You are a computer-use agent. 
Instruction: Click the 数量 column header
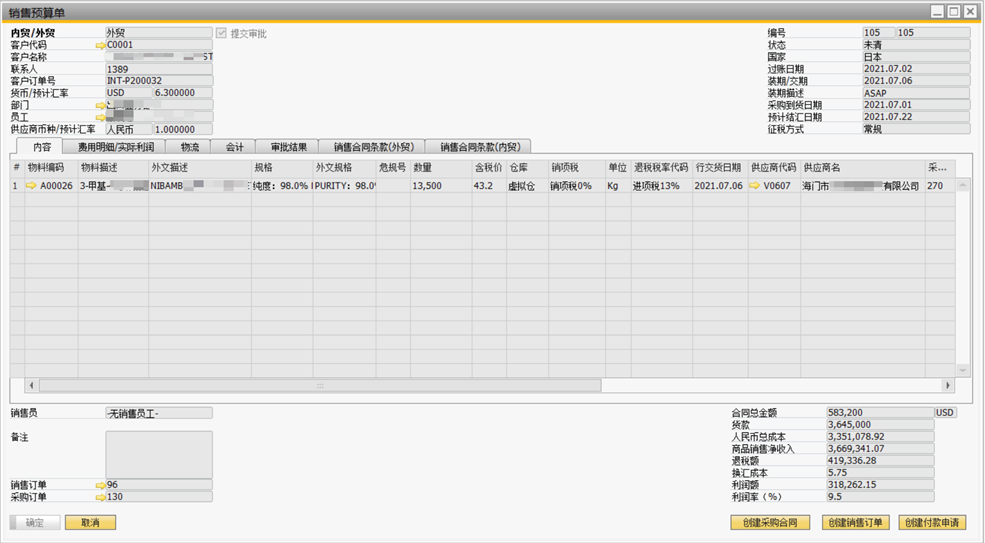tap(441, 168)
